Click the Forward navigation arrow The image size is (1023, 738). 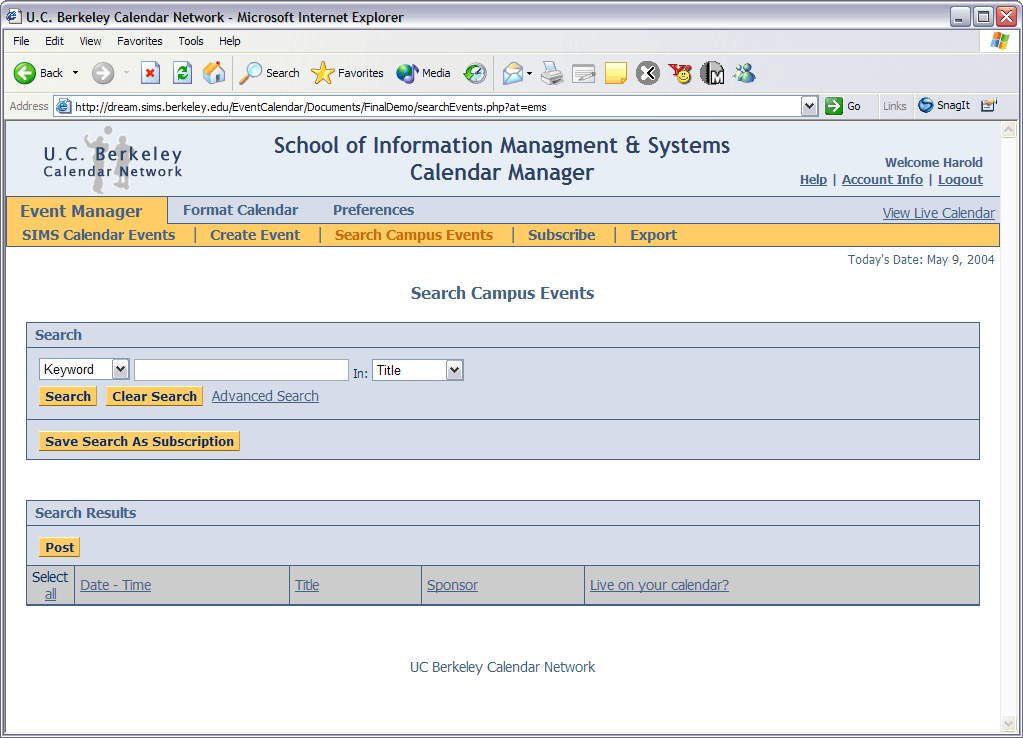pos(102,73)
